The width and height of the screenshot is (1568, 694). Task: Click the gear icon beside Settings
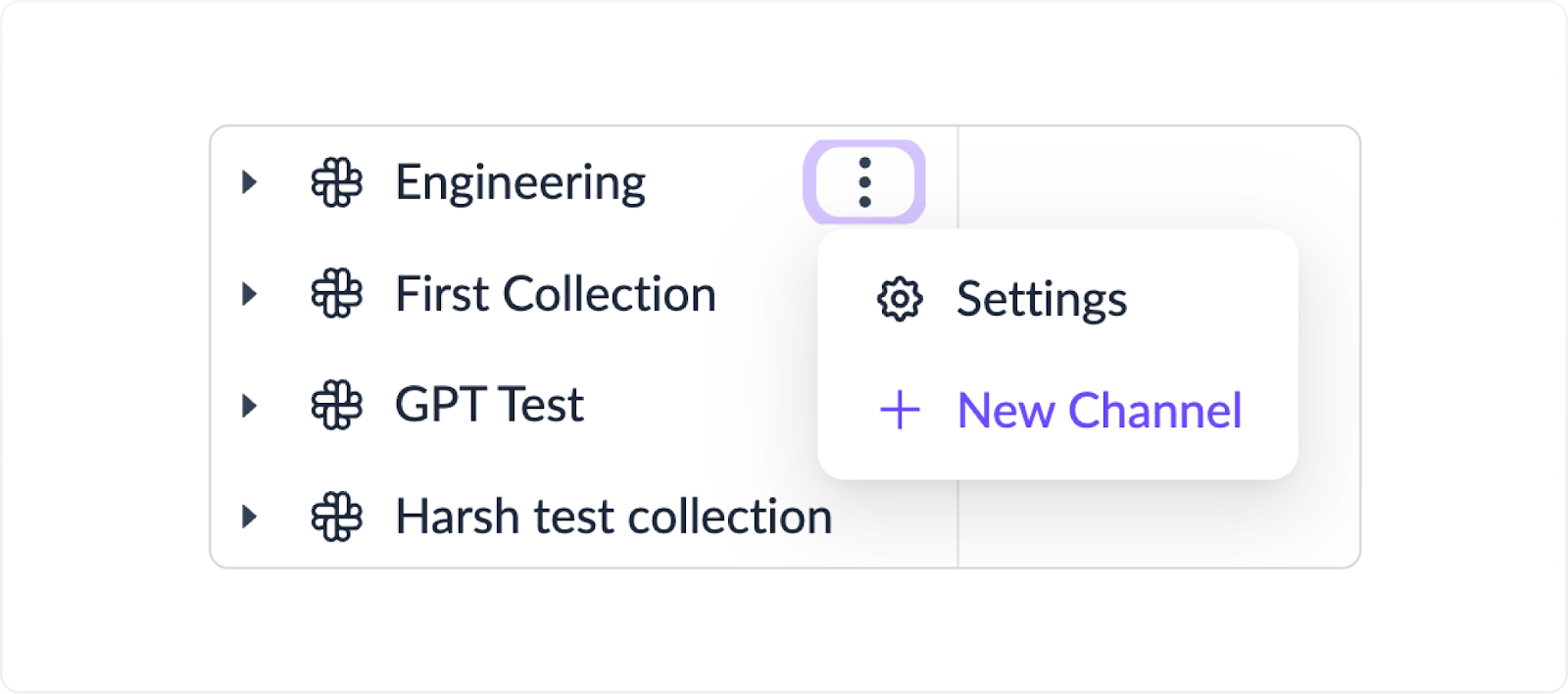(900, 299)
